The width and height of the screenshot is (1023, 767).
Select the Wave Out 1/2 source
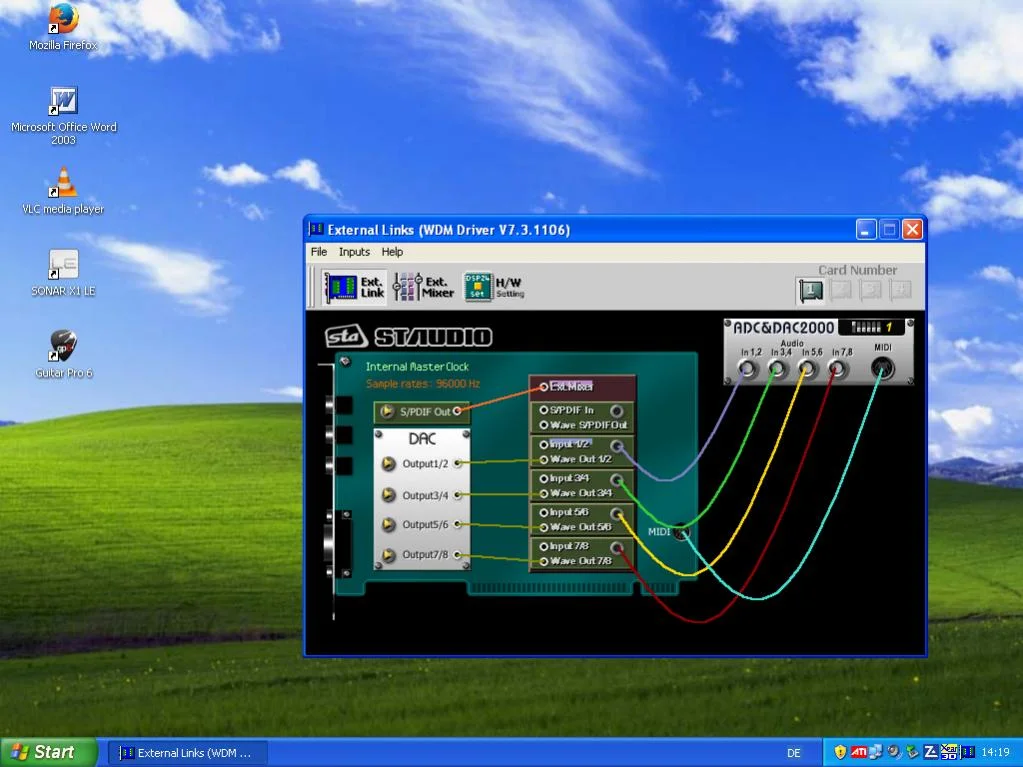(544, 460)
